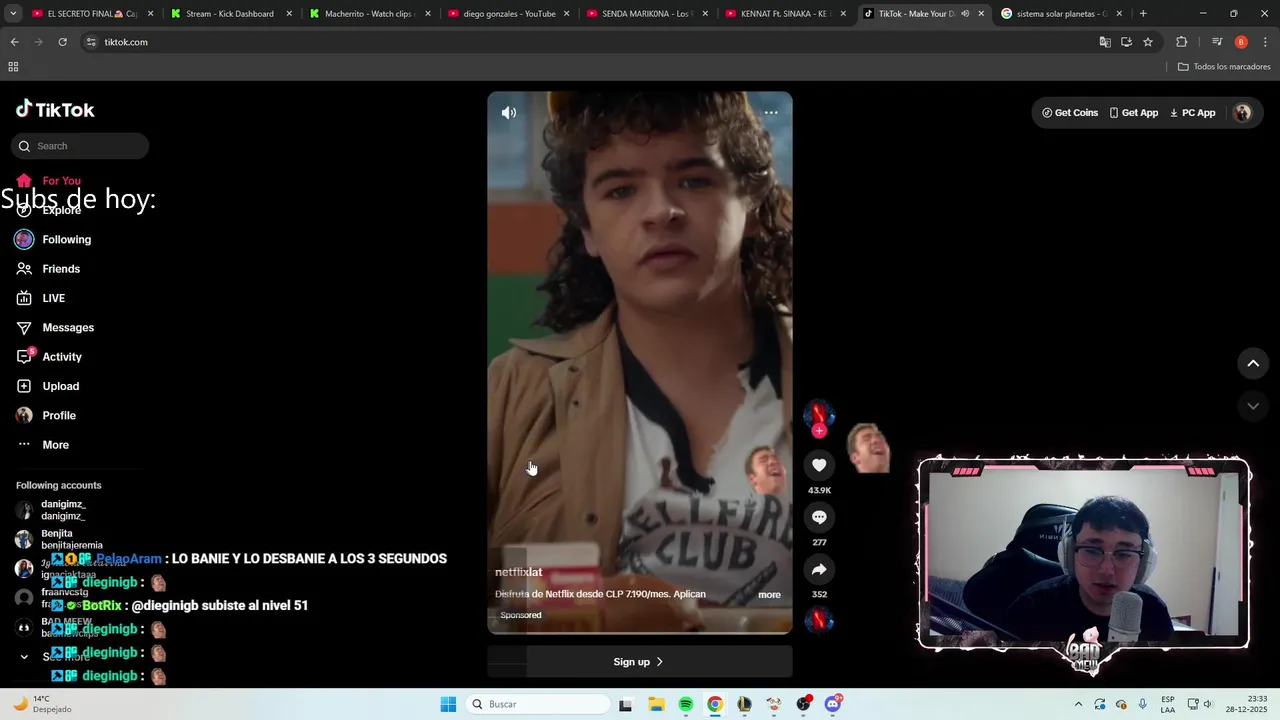Image resolution: width=1280 pixels, height=720 pixels.
Task: Focus the TikTok Search field
Action: coord(80,146)
